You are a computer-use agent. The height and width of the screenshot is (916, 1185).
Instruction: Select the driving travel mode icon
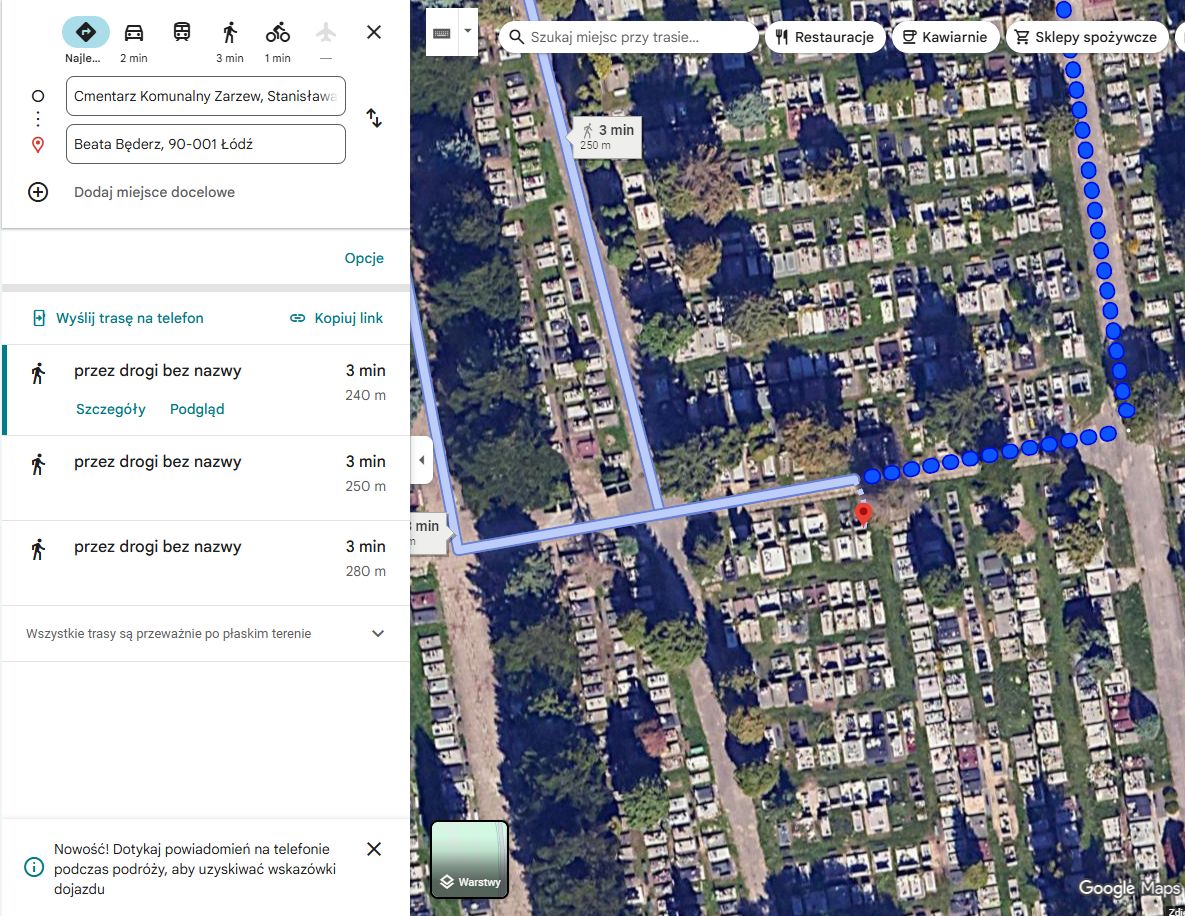click(x=134, y=32)
